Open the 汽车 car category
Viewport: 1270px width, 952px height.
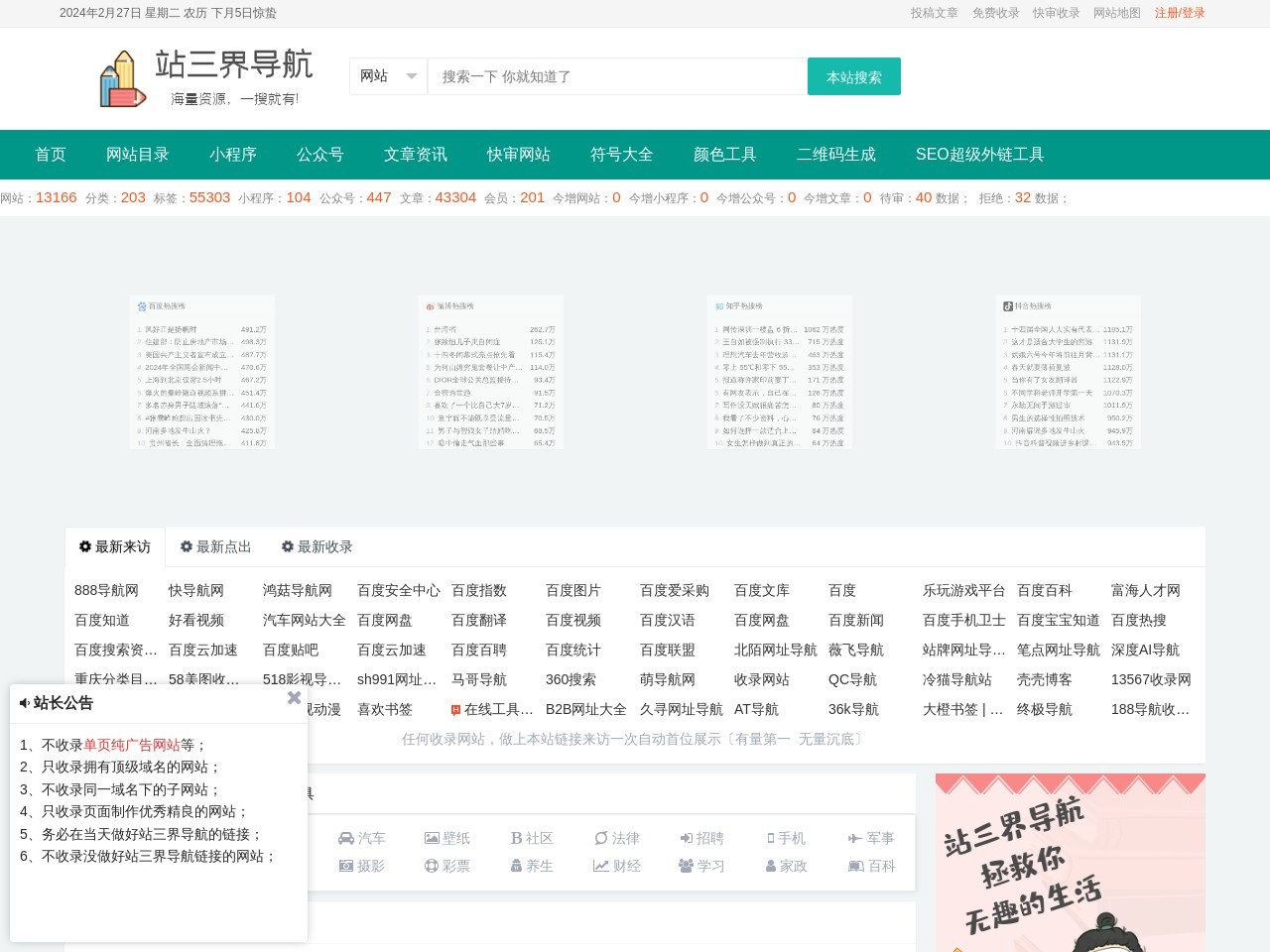[x=361, y=838]
